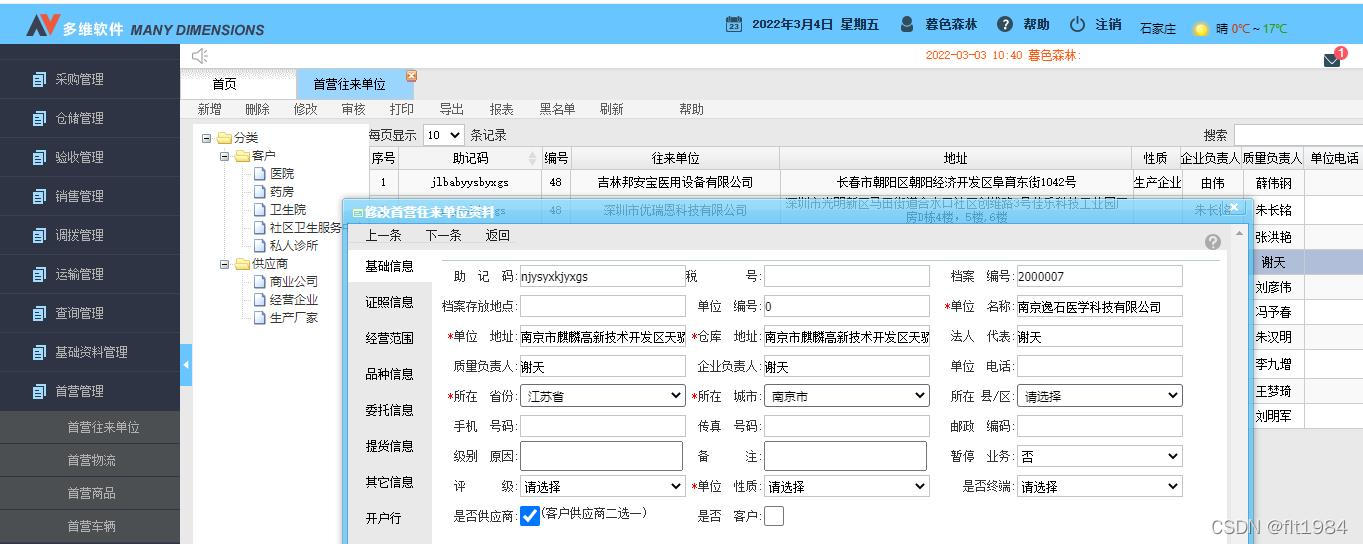Open 首营商品 in sidebar submenu
Screen dimensions: 1363x544
pyautogui.click(x=91, y=493)
